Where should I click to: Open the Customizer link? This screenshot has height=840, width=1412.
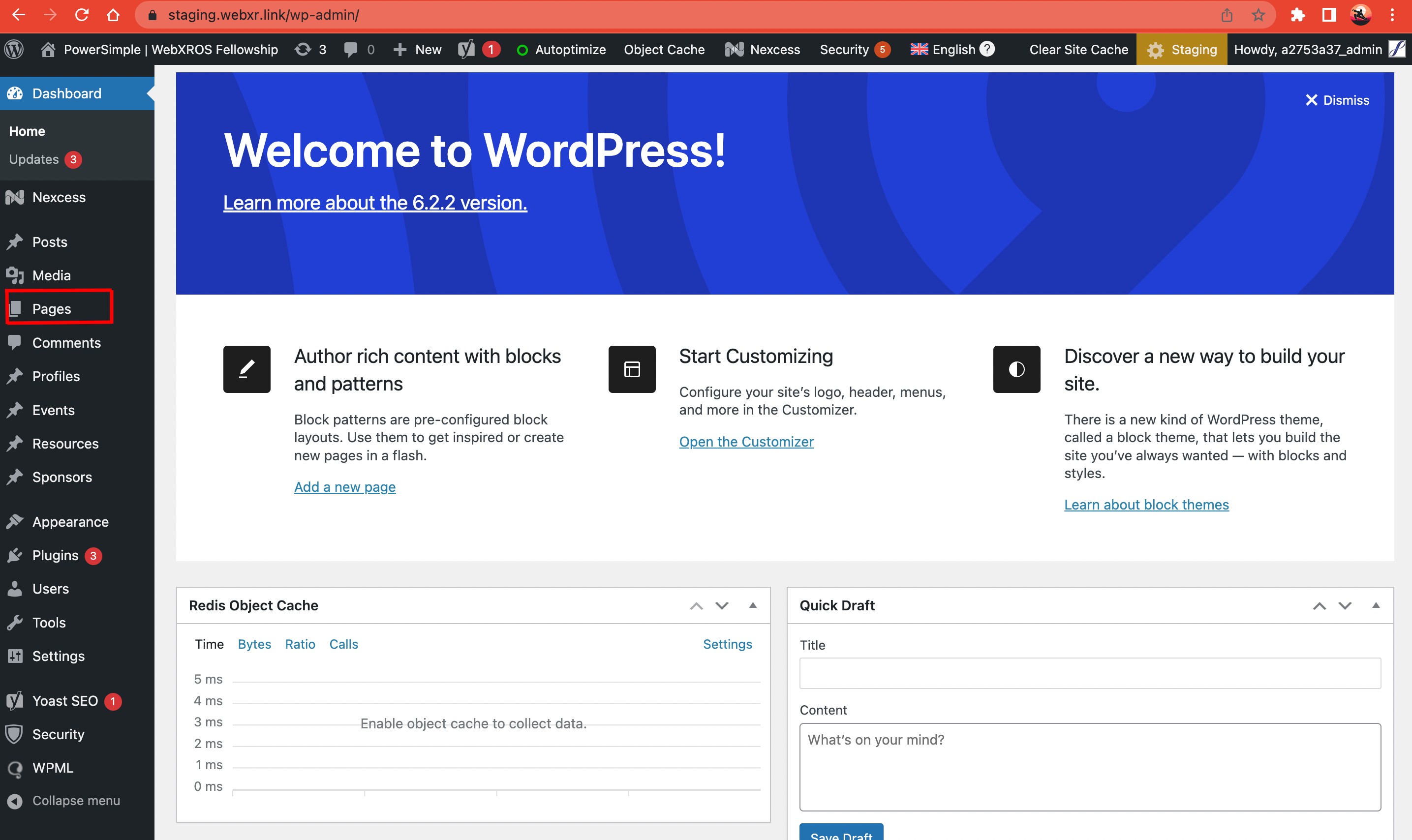(x=746, y=442)
